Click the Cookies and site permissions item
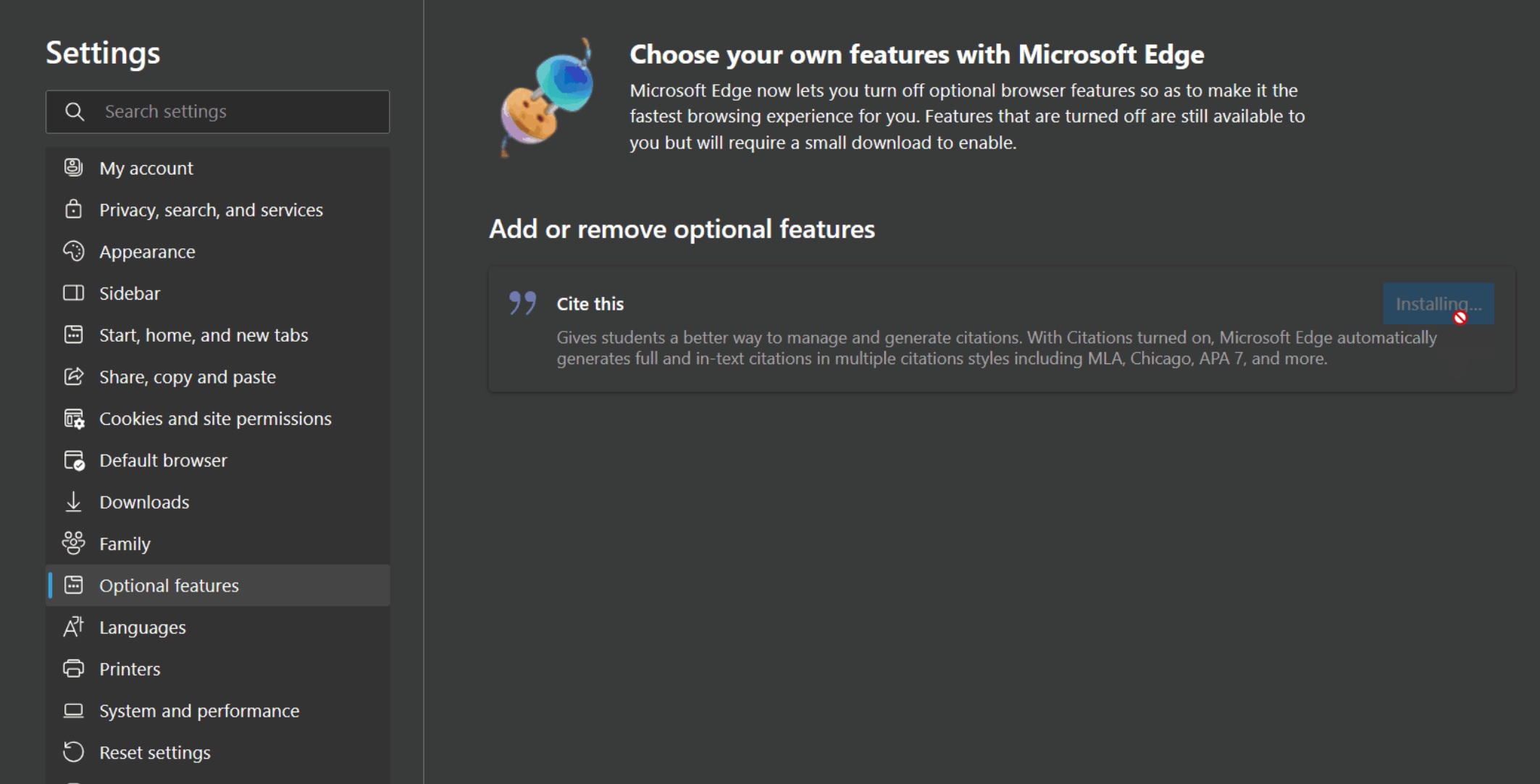1540x784 pixels. click(x=216, y=418)
